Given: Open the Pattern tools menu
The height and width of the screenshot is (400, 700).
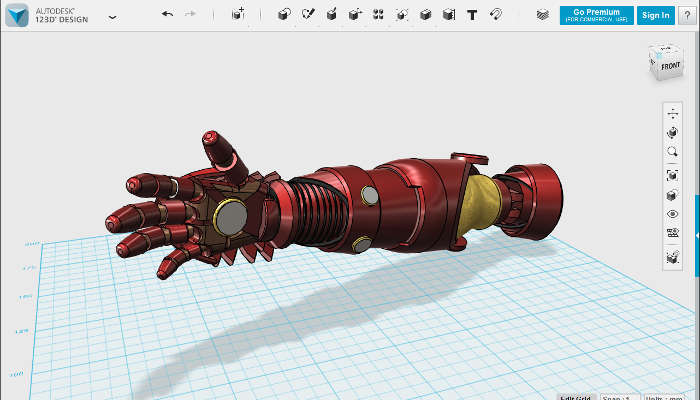Looking at the screenshot, I should click(x=378, y=15).
